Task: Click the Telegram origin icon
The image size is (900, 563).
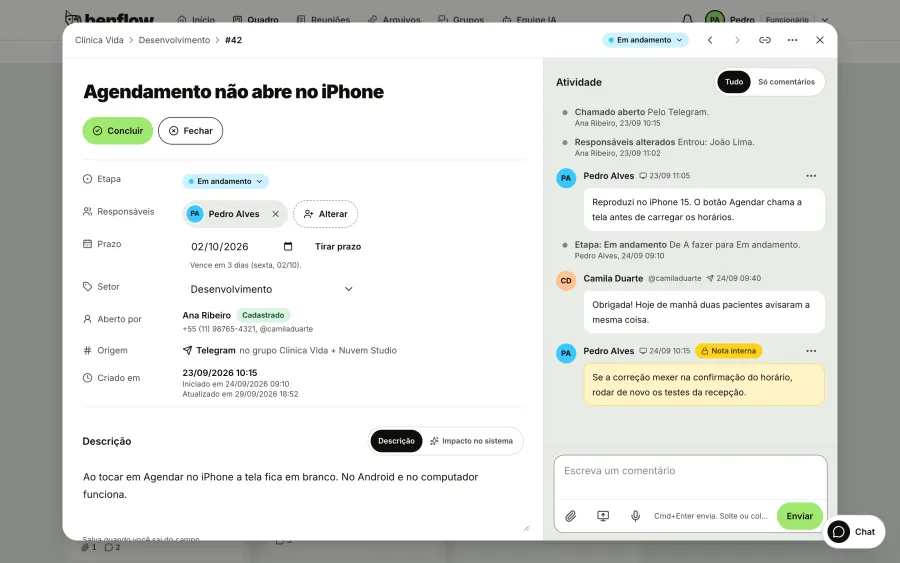Action: pyautogui.click(x=187, y=351)
